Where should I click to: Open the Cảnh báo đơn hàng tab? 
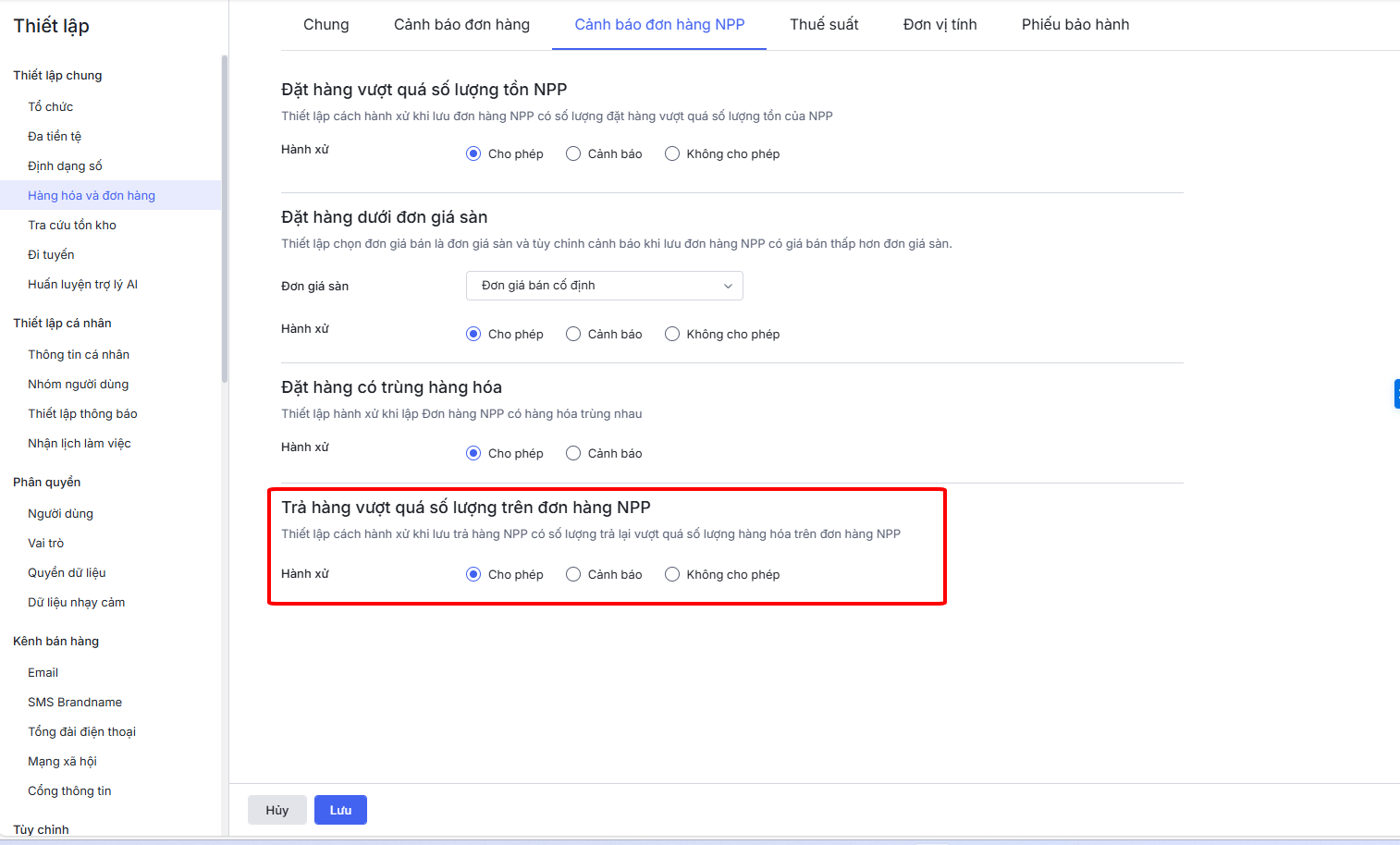coord(461,25)
